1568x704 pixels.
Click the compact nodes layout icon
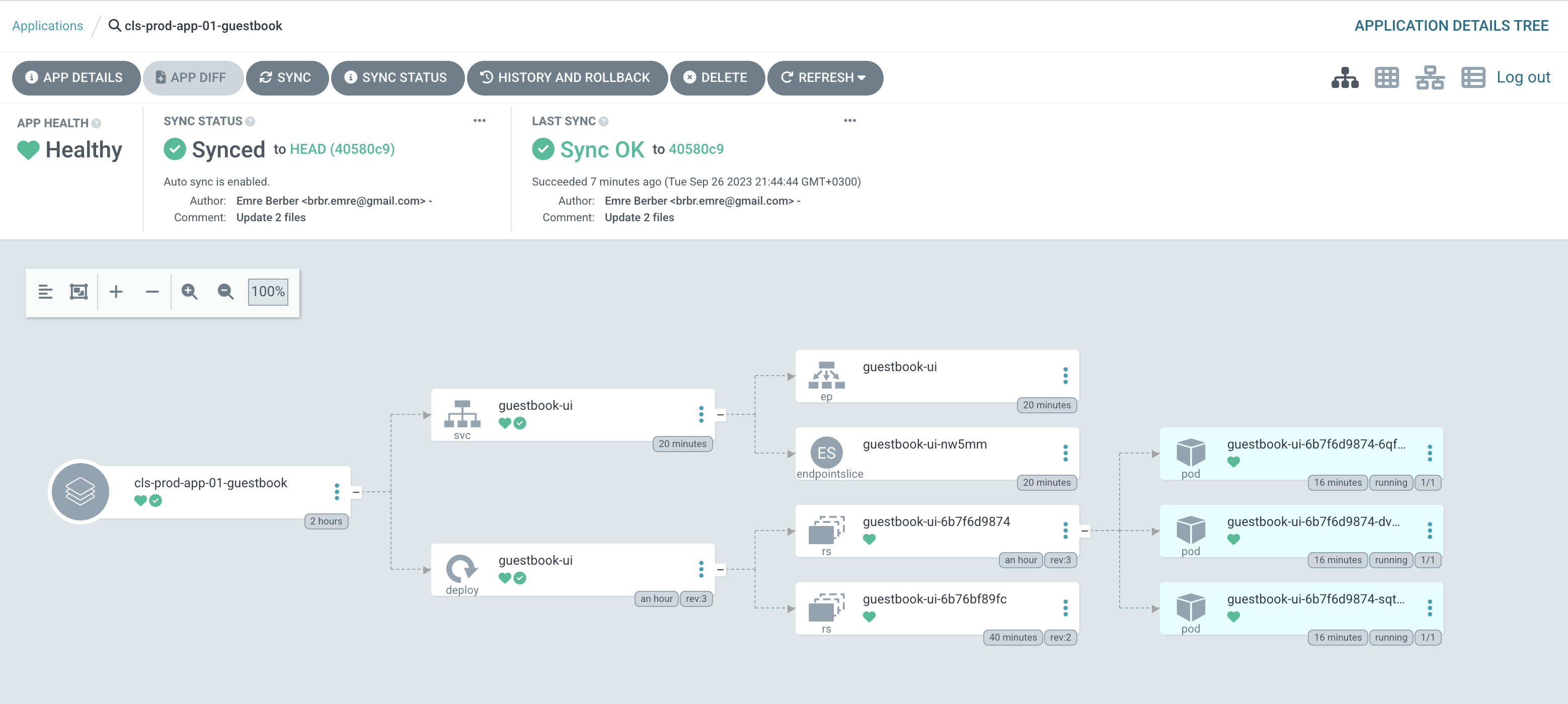[x=46, y=292]
